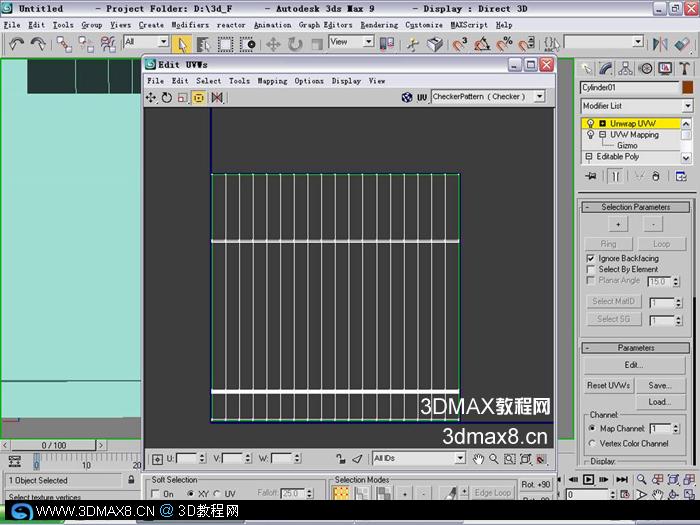Select the Rotate tool in Edit UVWs
Screen dimensions: 700x525
167,97
